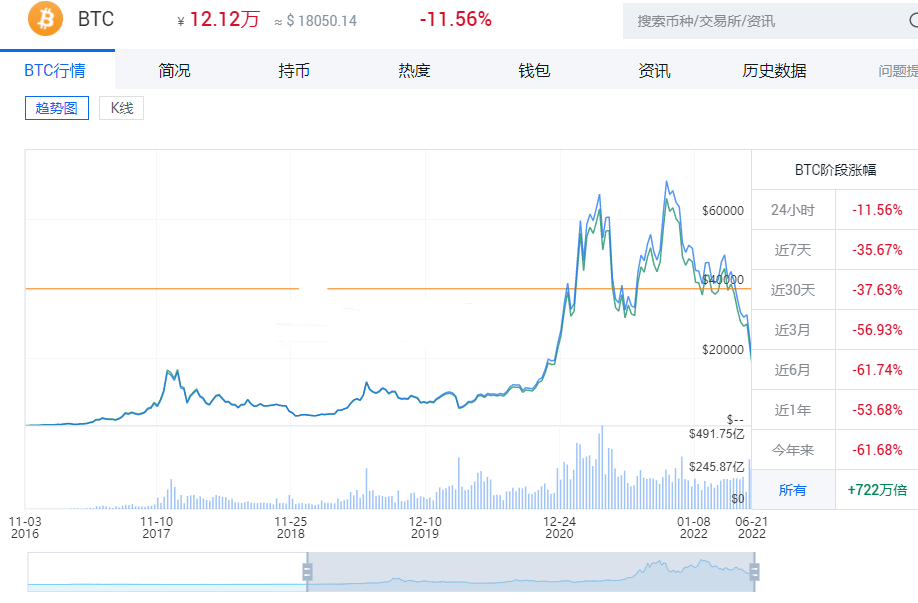Click the search magnifier icon
Screen dimensions: 918x603
pyautogui.click(x=913, y=20)
